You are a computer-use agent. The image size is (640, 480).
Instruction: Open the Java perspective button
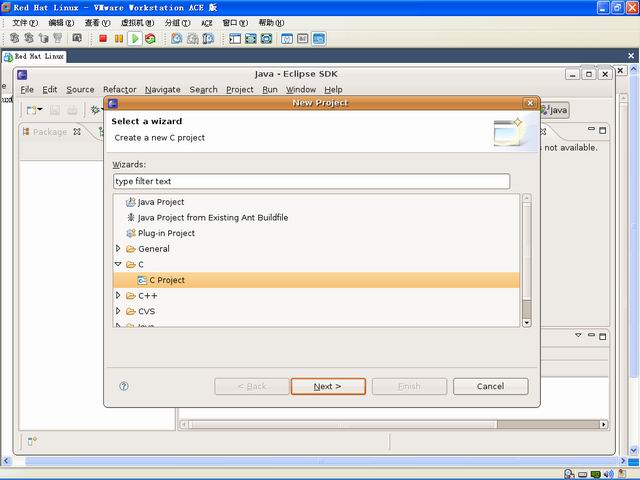[x=555, y=110]
